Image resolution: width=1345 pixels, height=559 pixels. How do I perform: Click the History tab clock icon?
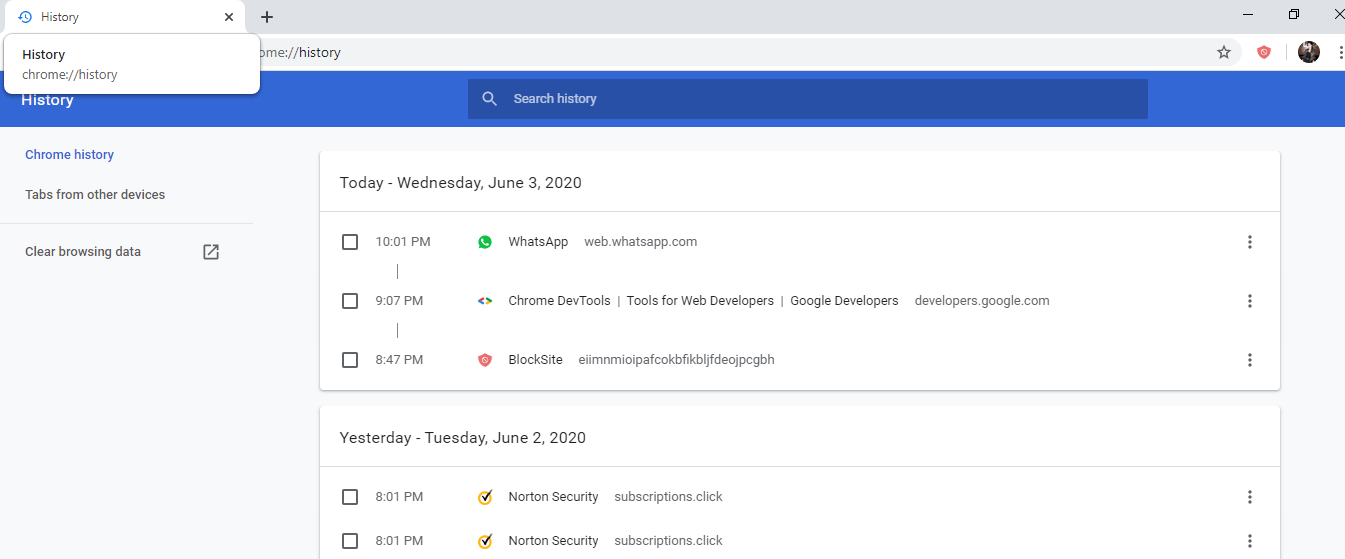click(x=25, y=17)
